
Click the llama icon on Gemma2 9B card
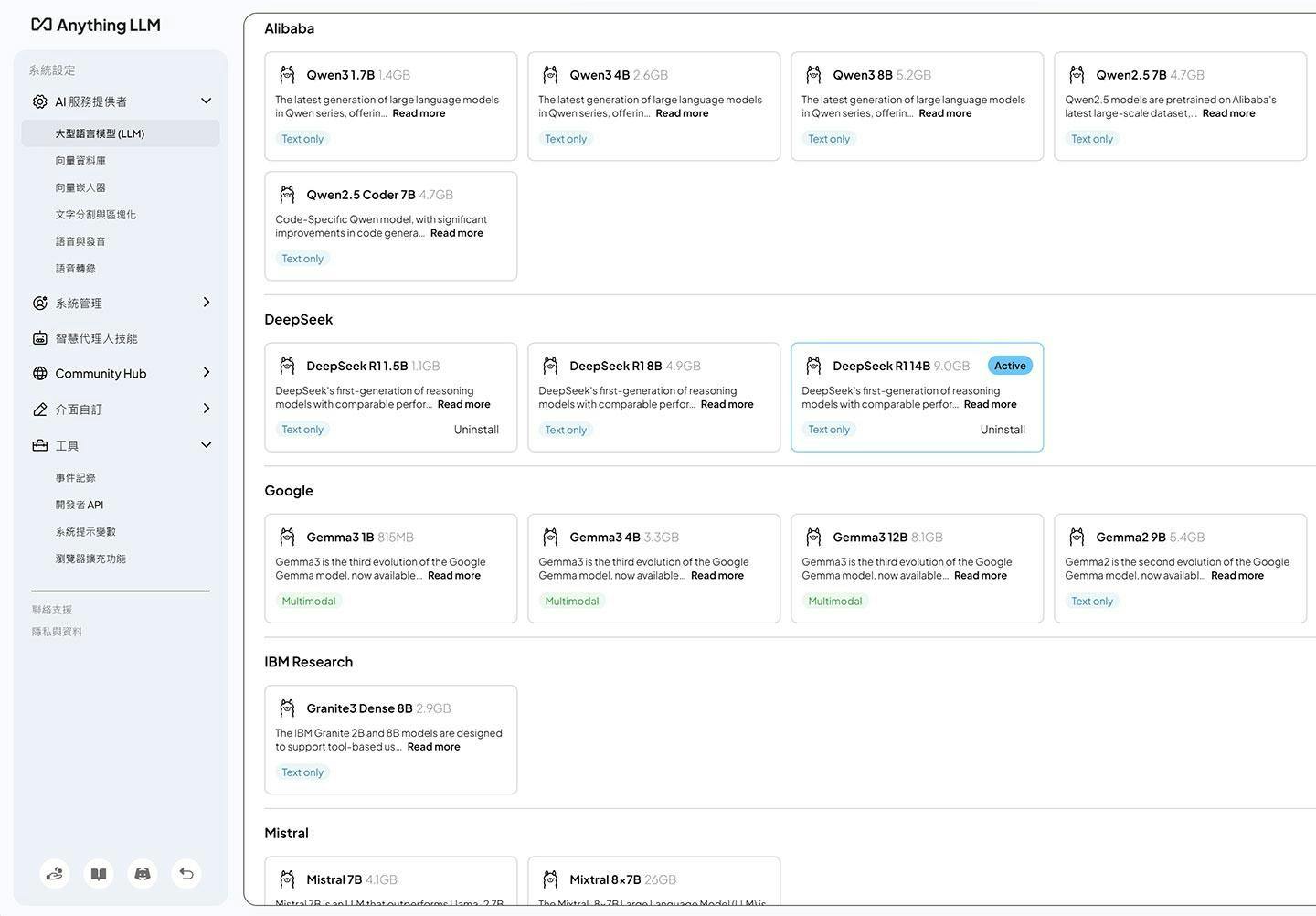[x=1077, y=537]
